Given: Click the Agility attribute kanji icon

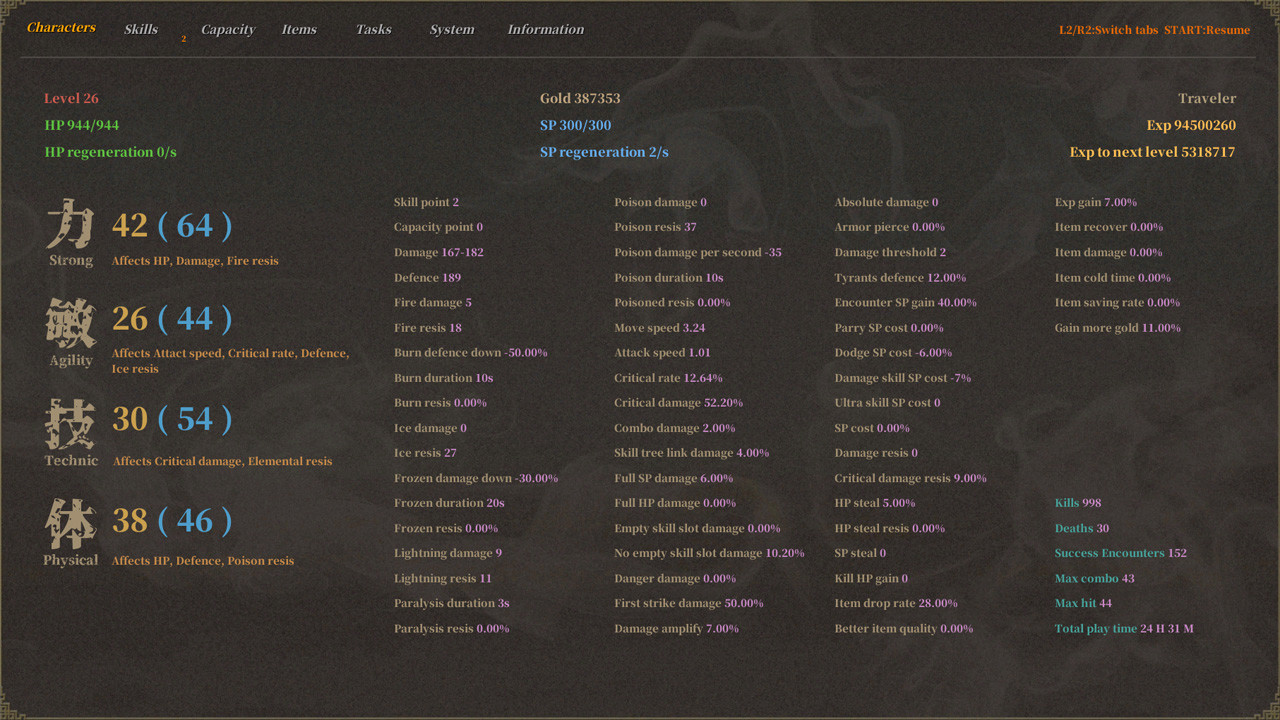Looking at the screenshot, I should click(70, 324).
